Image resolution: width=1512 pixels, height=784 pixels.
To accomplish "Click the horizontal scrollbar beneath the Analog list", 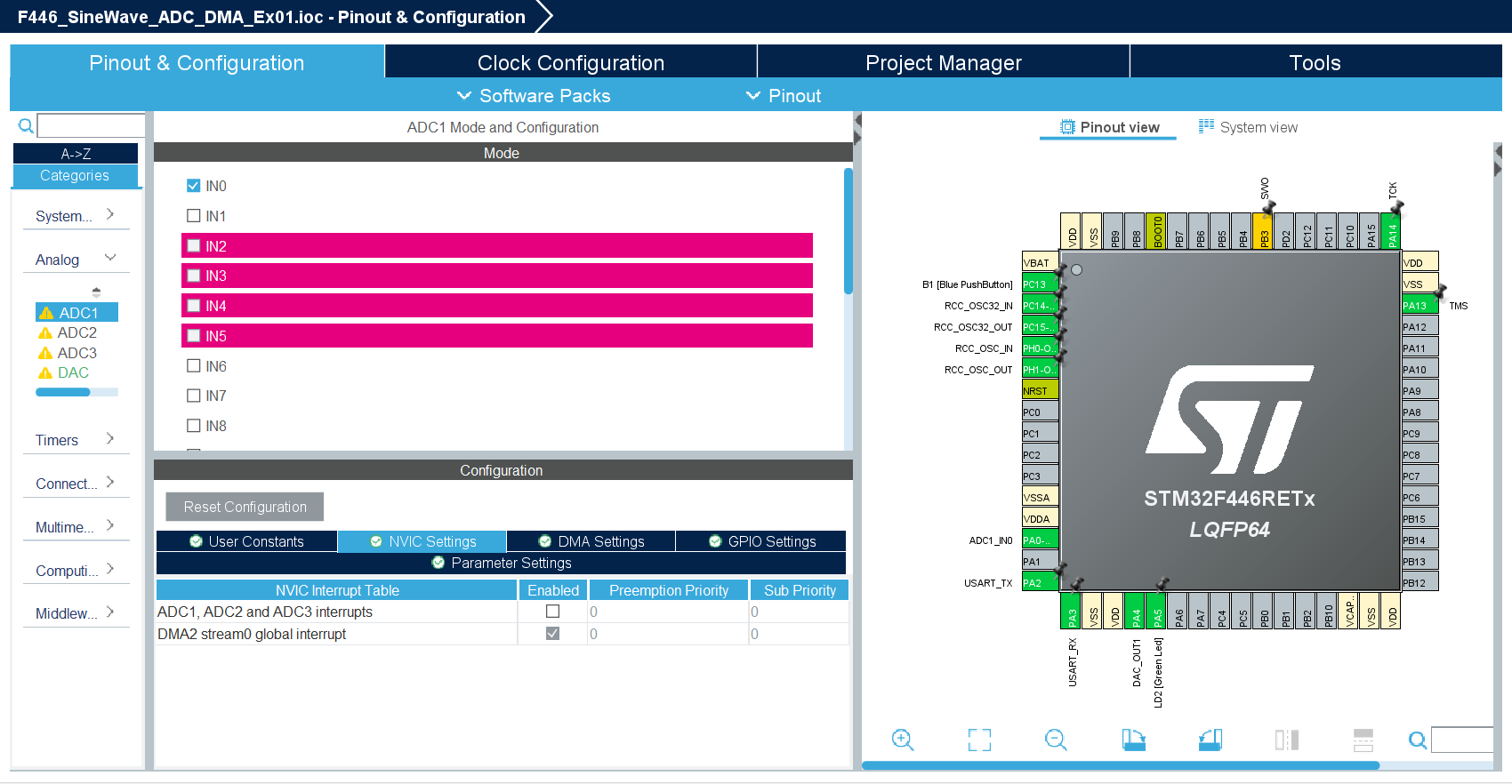I will [x=62, y=392].
